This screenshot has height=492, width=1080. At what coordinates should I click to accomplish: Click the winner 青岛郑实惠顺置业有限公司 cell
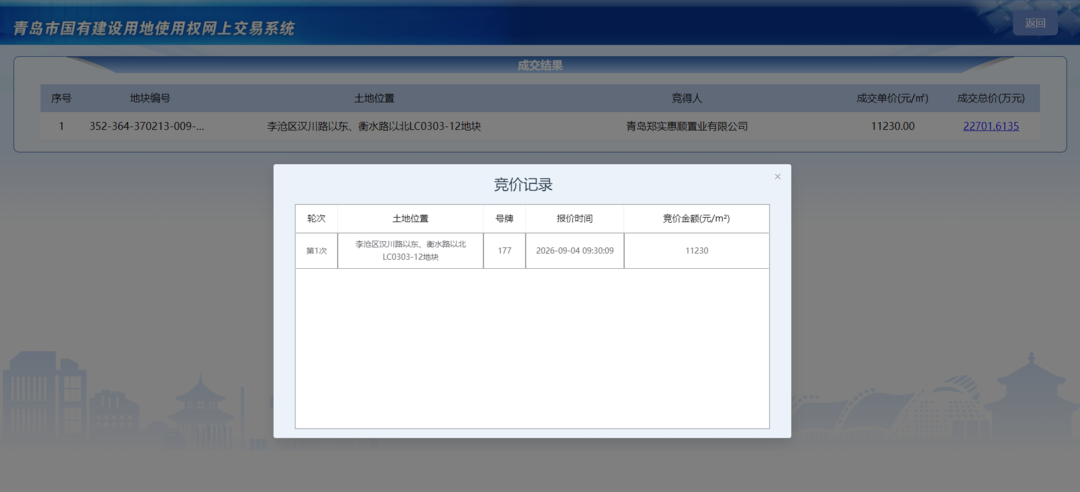[x=687, y=126]
